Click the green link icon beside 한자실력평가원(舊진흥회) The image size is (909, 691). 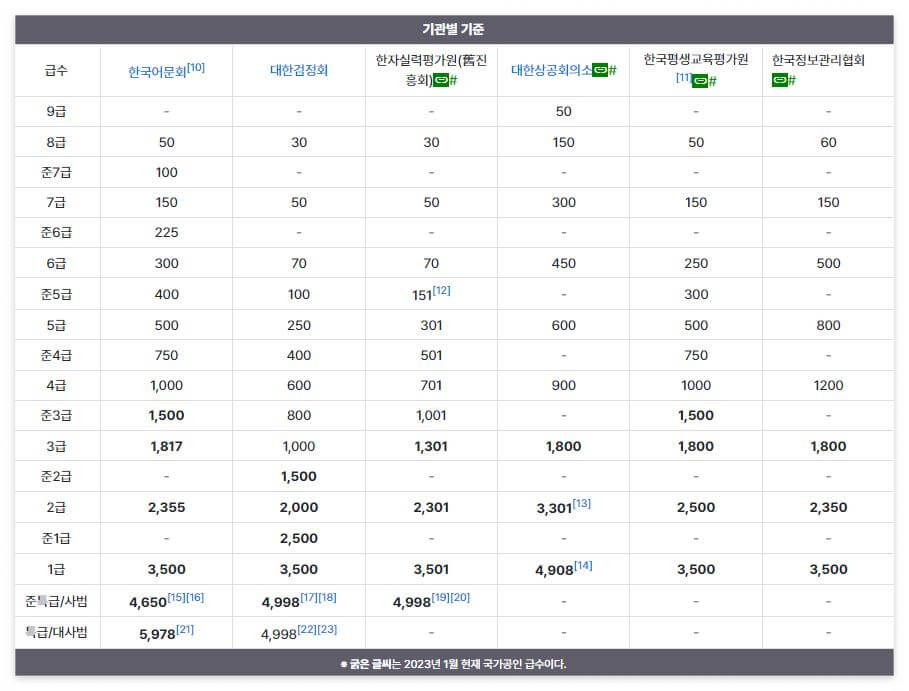(x=441, y=80)
